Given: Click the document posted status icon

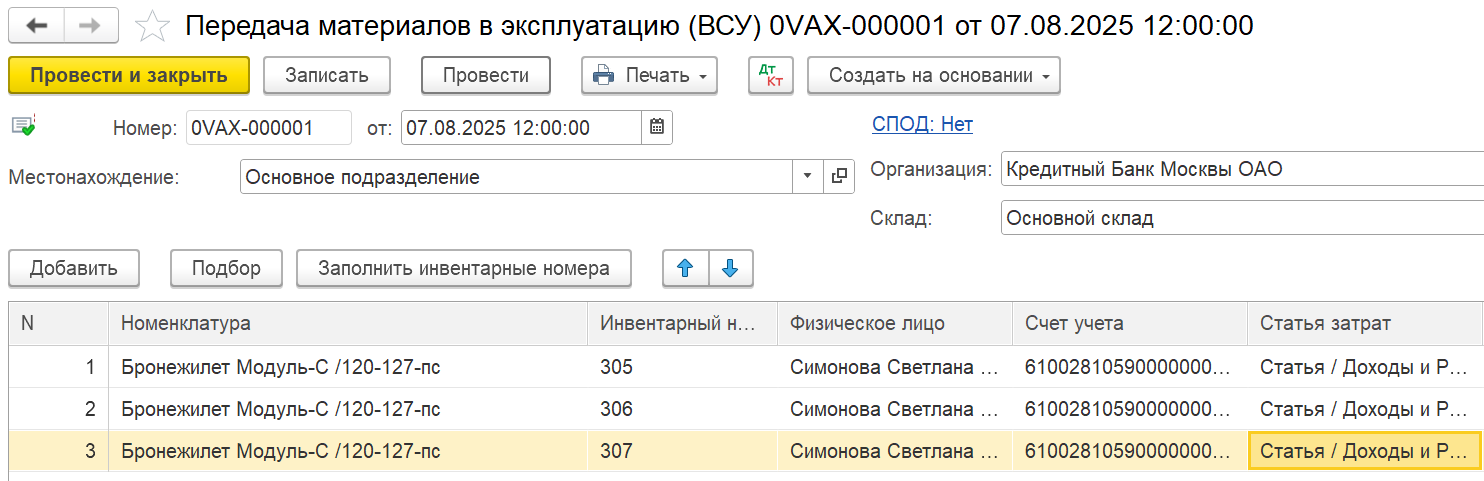Looking at the screenshot, I should [x=23, y=126].
